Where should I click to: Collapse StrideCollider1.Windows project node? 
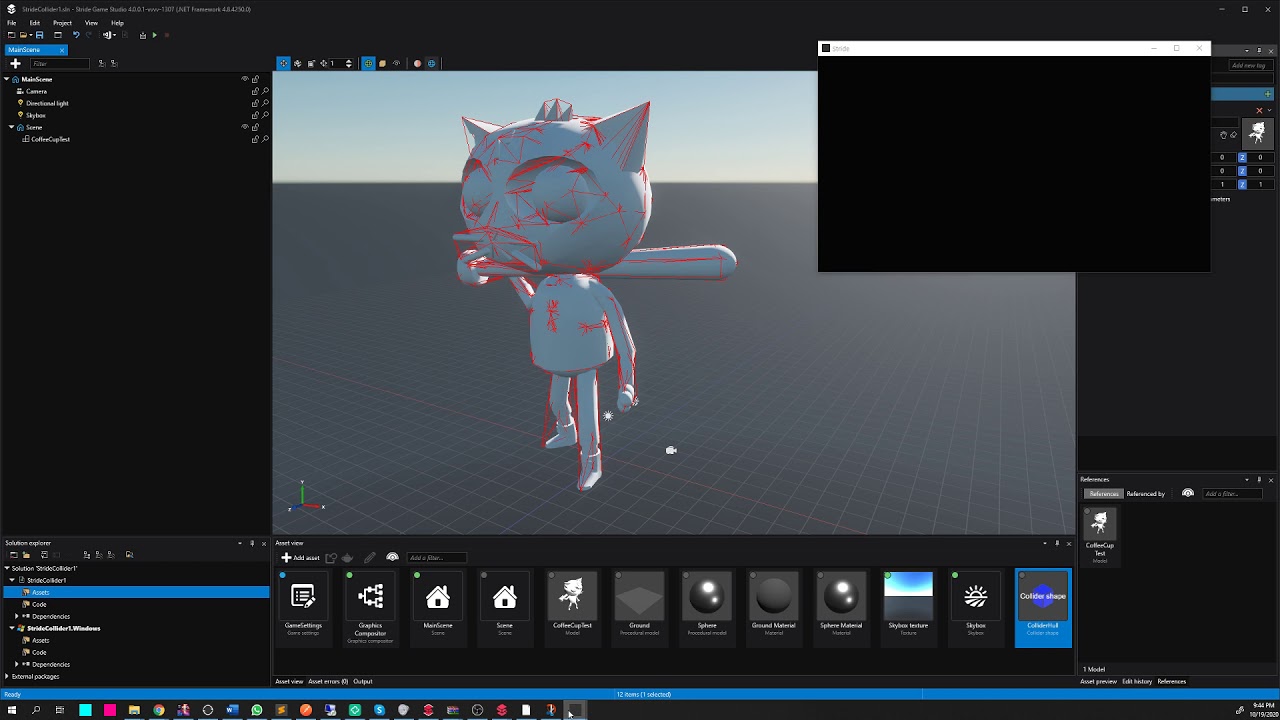(x=12, y=628)
